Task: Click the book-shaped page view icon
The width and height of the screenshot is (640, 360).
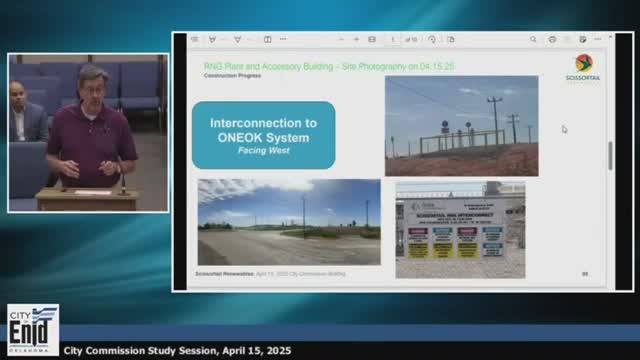Action: click(267, 39)
